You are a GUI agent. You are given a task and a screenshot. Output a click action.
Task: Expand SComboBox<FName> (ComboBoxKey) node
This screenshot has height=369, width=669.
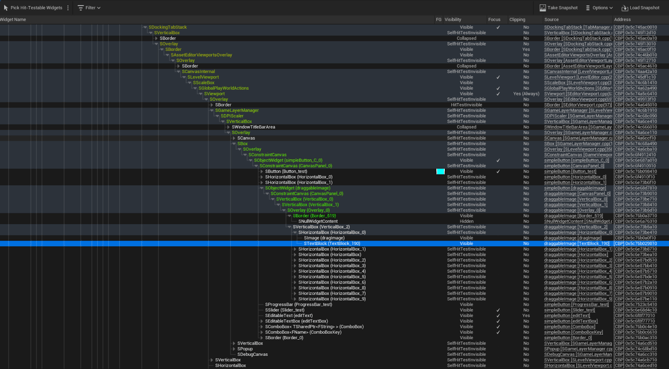click(262, 332)
